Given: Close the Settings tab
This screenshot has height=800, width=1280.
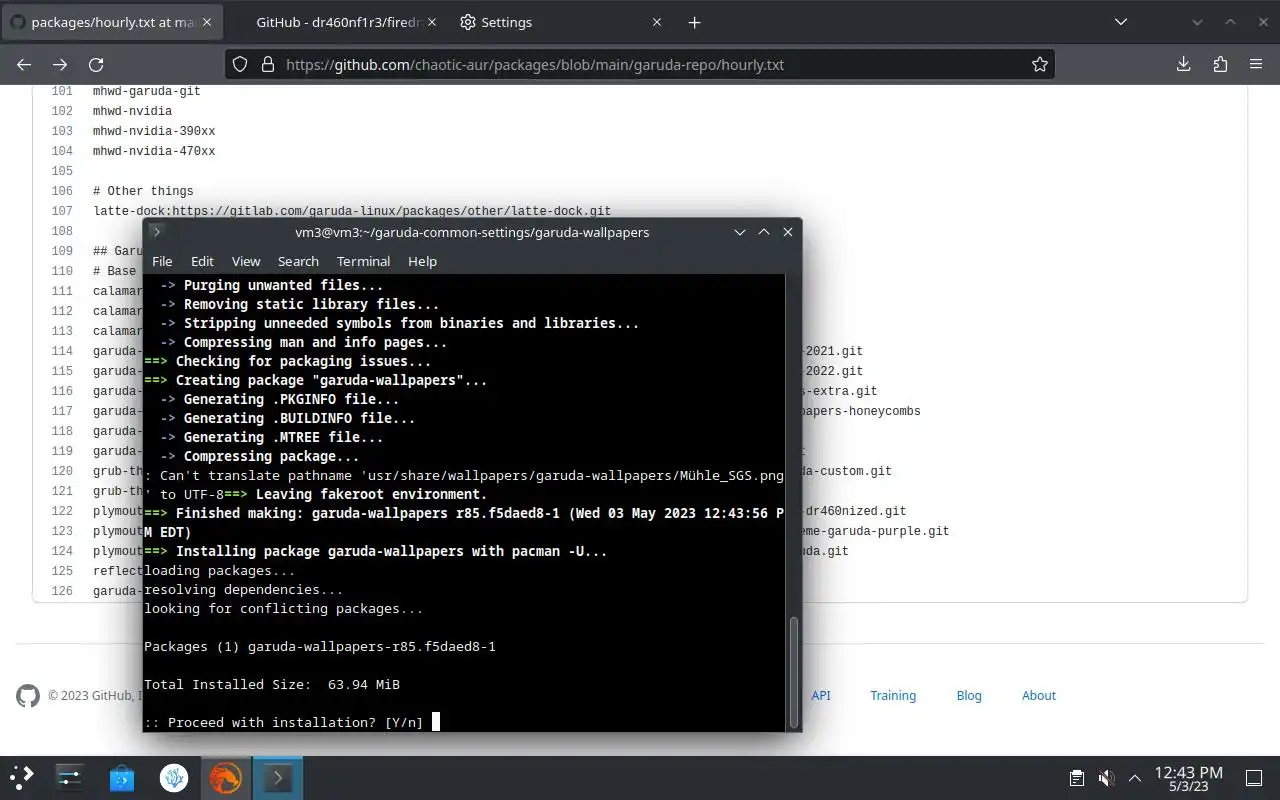Looking at the screenshot, I should tap(657, 22).
